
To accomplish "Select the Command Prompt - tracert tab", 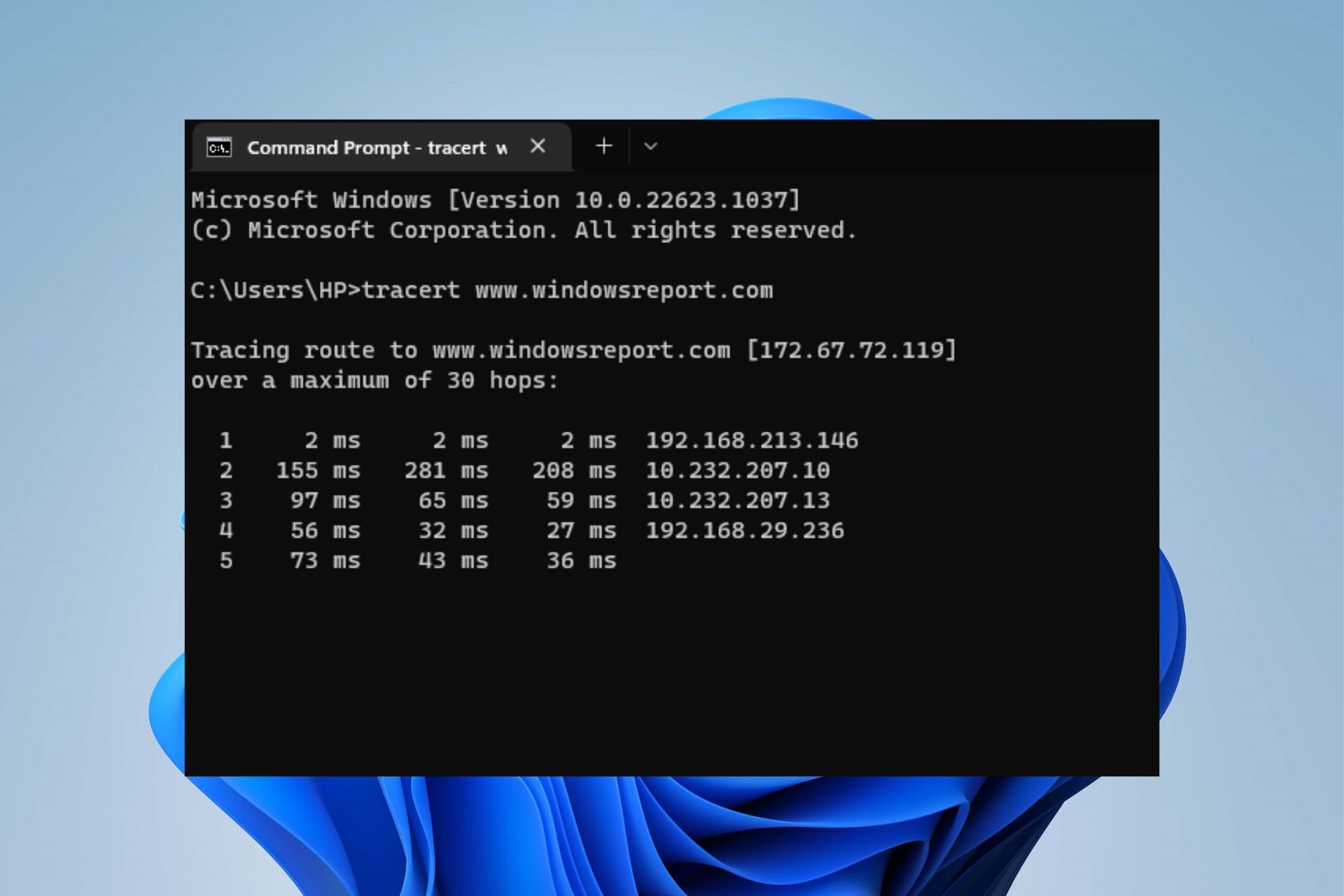I will pos(381,147).
